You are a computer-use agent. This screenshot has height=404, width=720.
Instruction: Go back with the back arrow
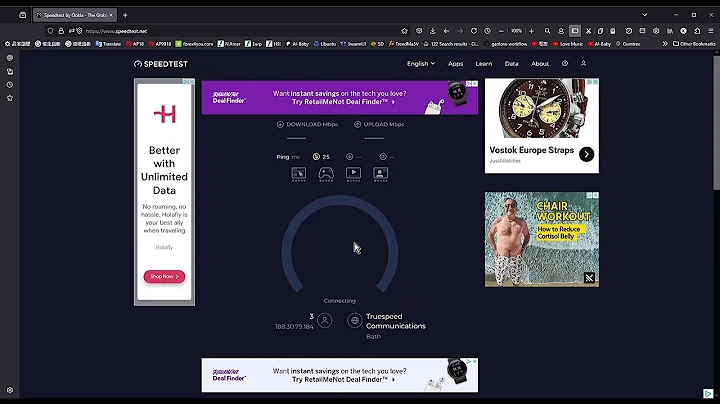click(446, 31)
